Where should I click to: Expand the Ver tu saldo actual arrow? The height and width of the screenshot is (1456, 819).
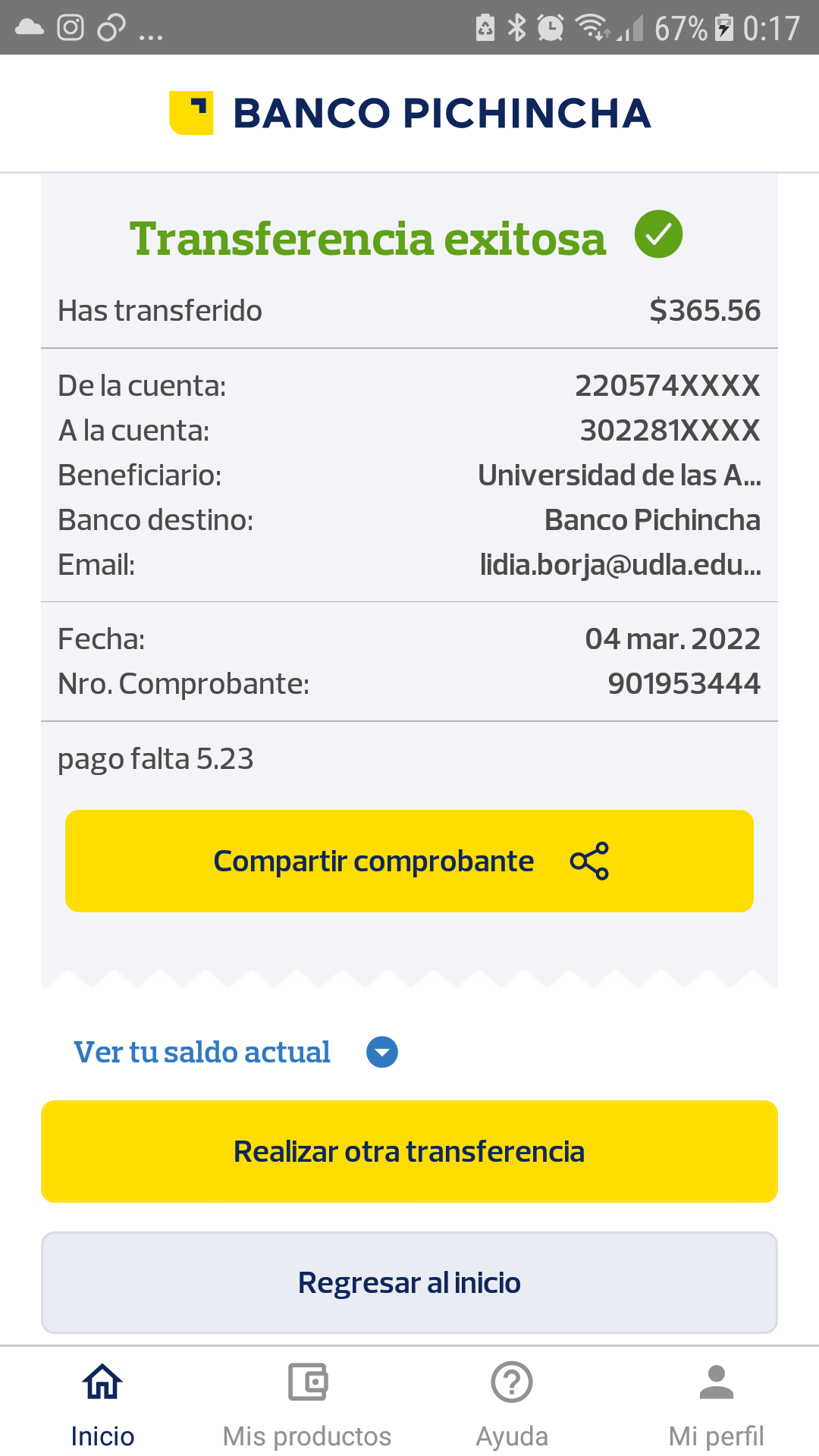tap(382, 1052)
